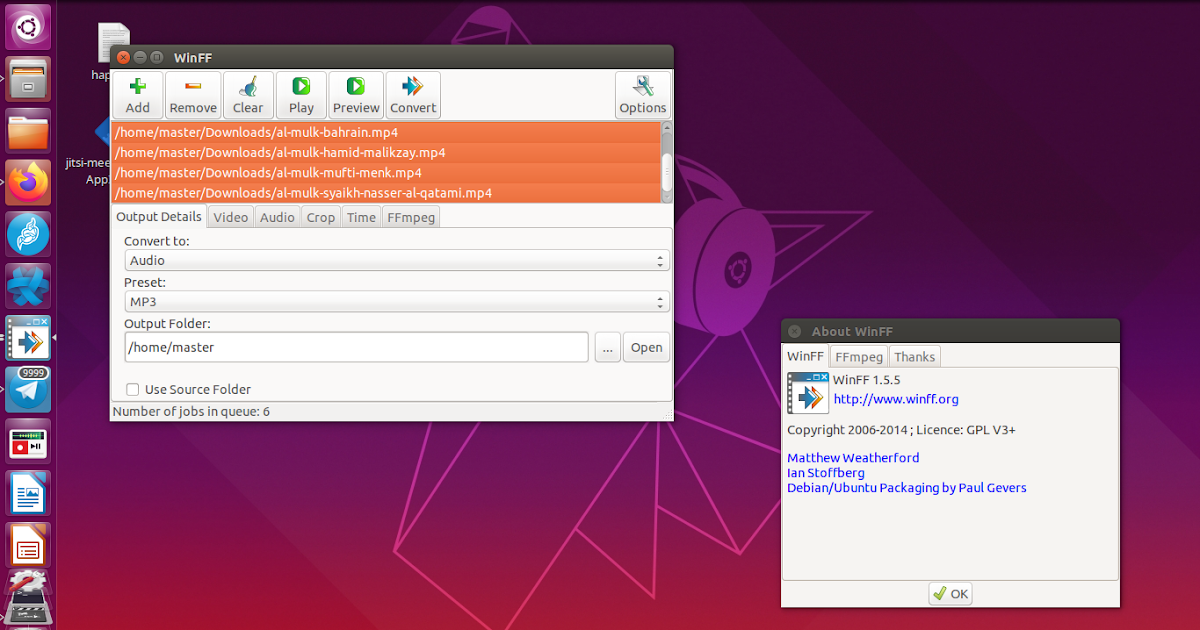Switch to the Video tab

[x=231, y=217]
